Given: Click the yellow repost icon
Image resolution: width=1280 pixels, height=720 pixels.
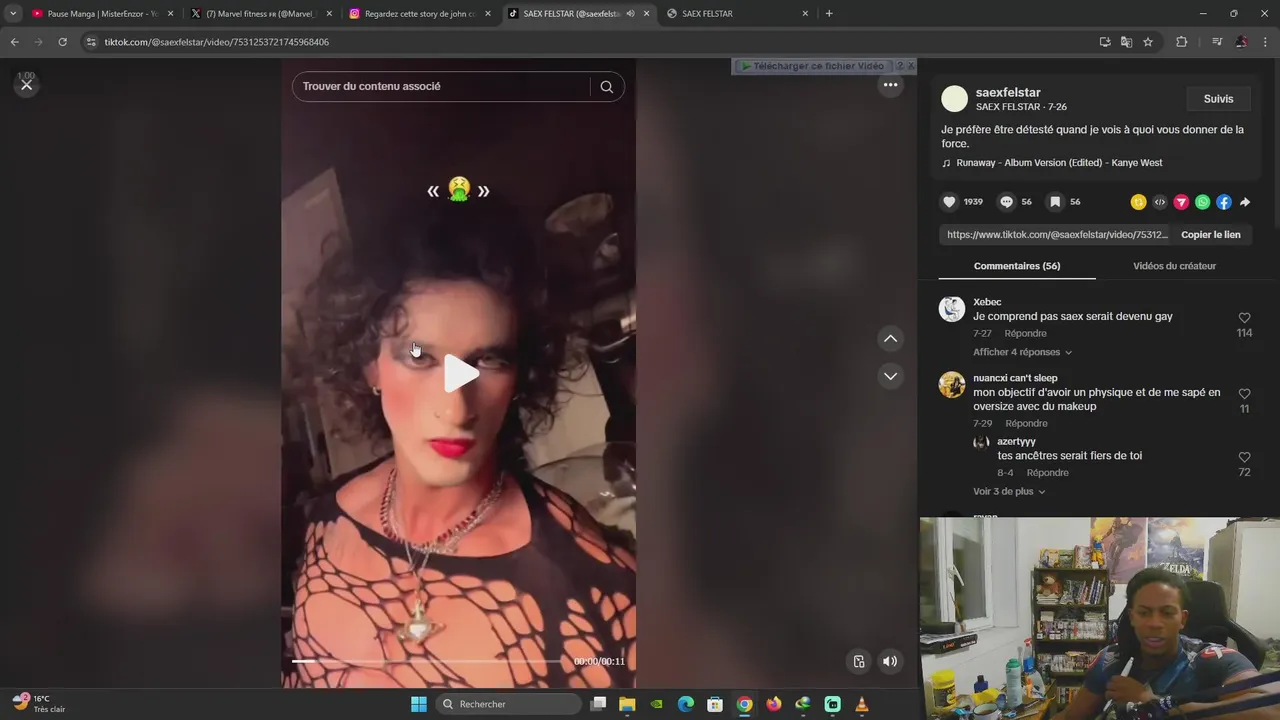Looking at the screenshot, I should [1138, 202].
